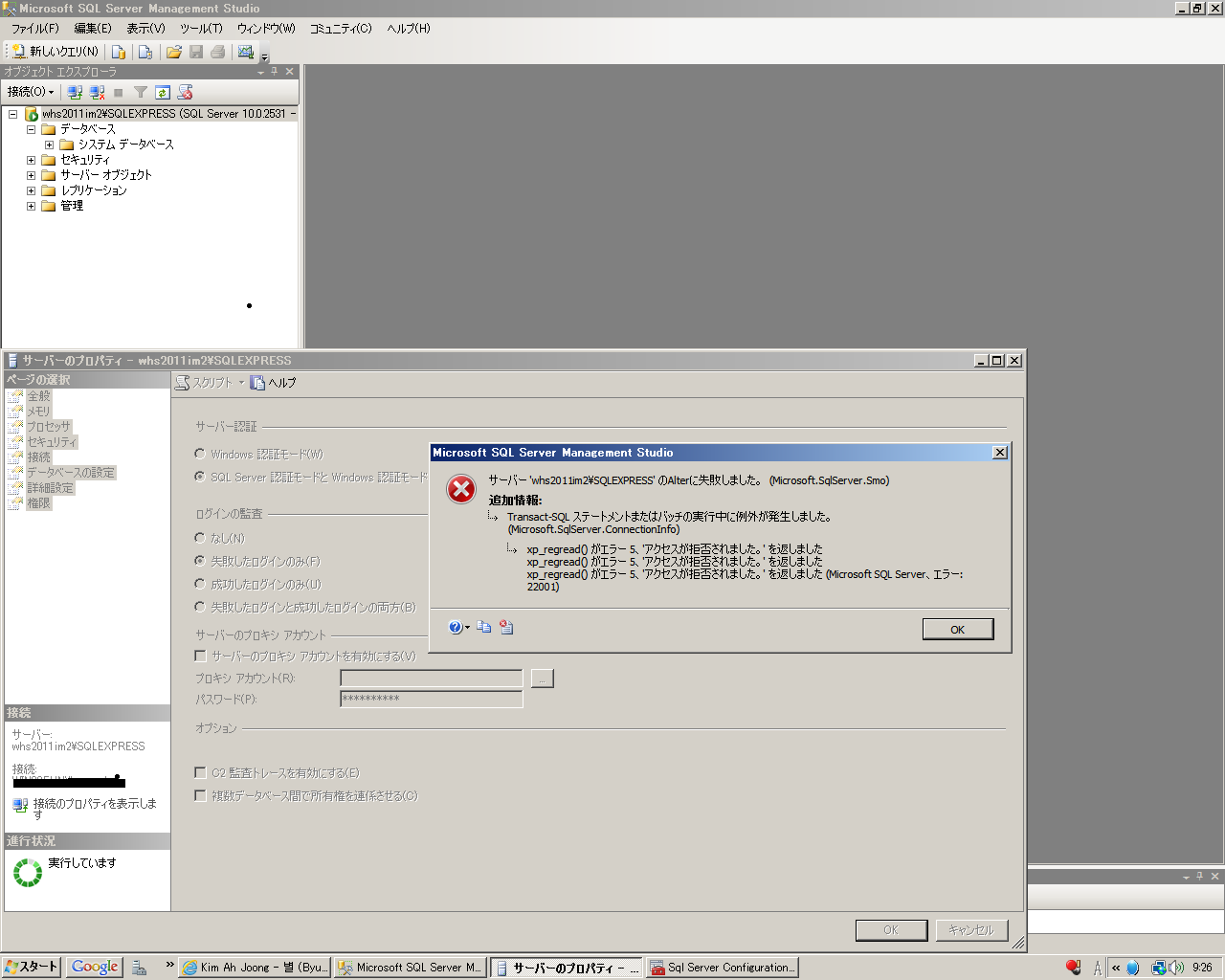
Task: Click the refresh icon in Object Explorer
Action: click(x=163, y=92)
